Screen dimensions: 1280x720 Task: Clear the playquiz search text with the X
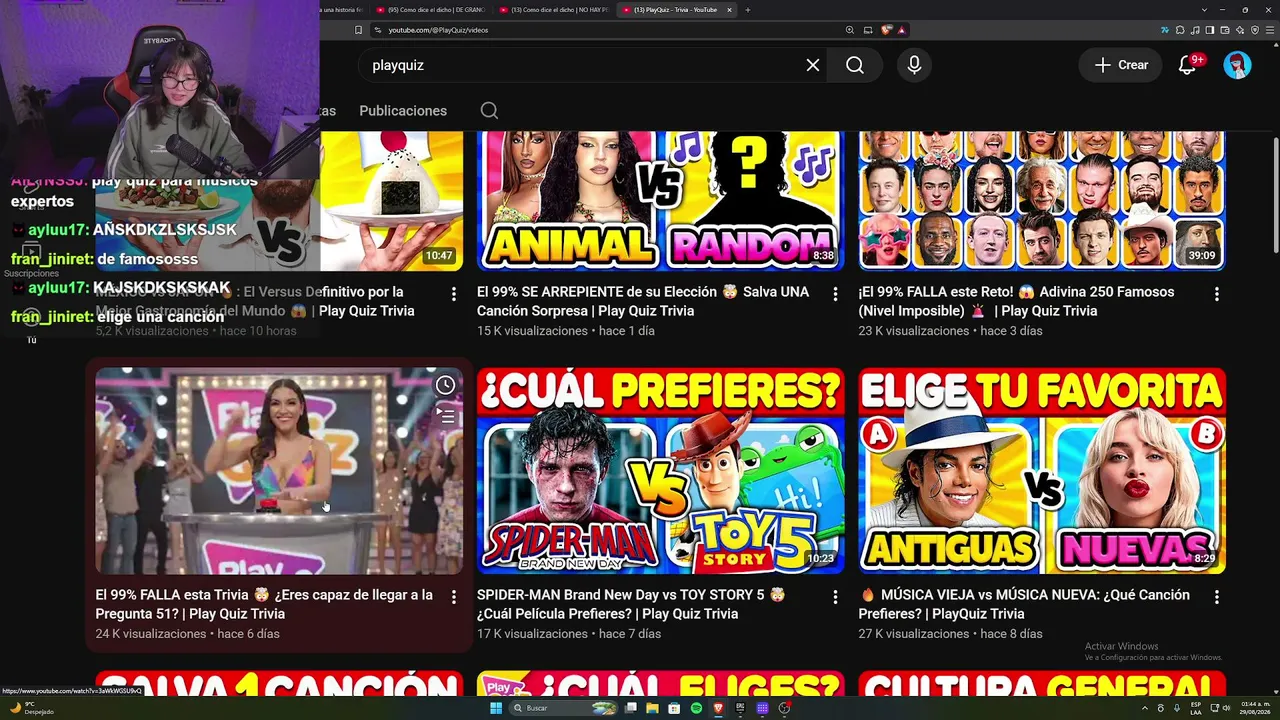813,65
